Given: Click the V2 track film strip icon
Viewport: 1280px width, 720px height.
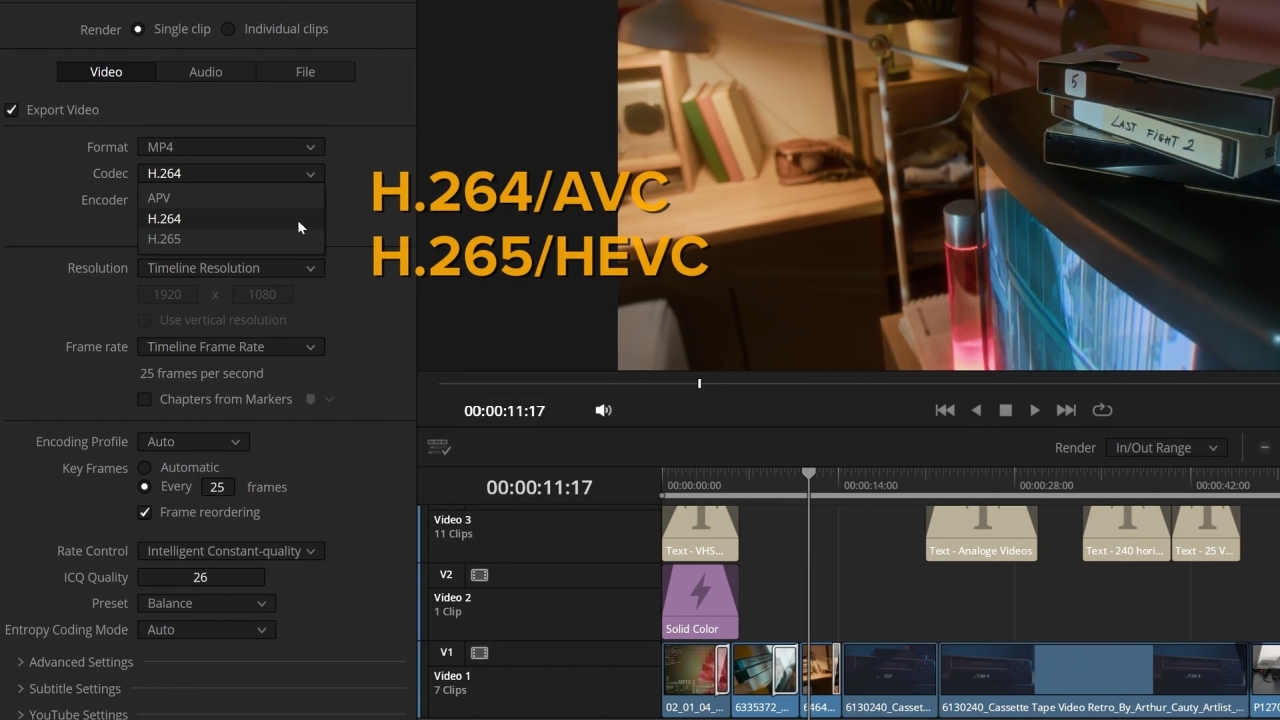Looking at the screenshot, I should tap(479, 575).
